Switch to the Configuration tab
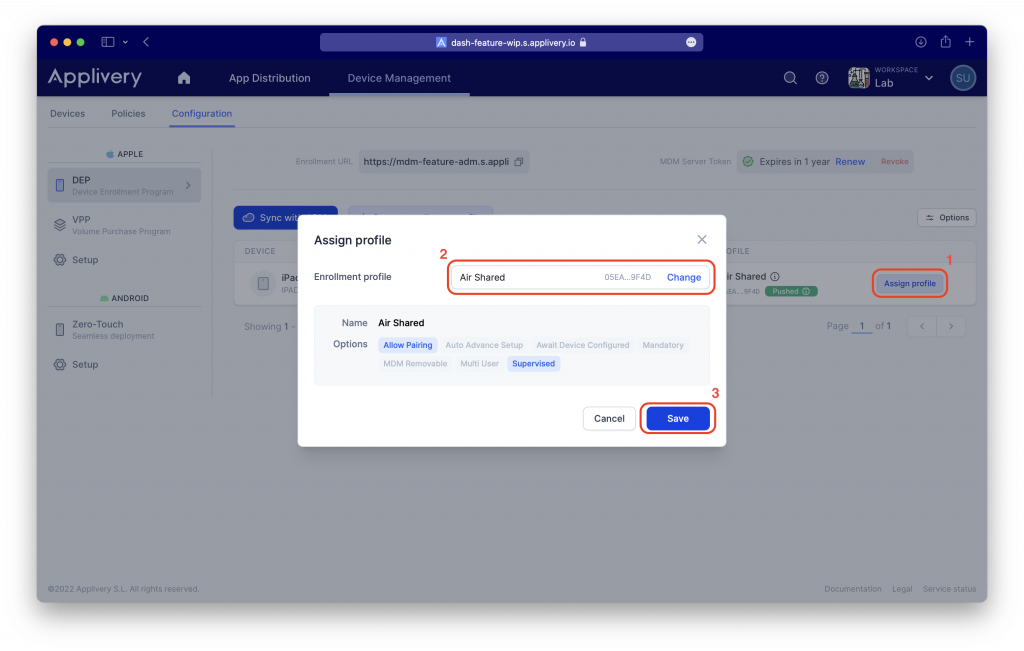 coord(202,114)
